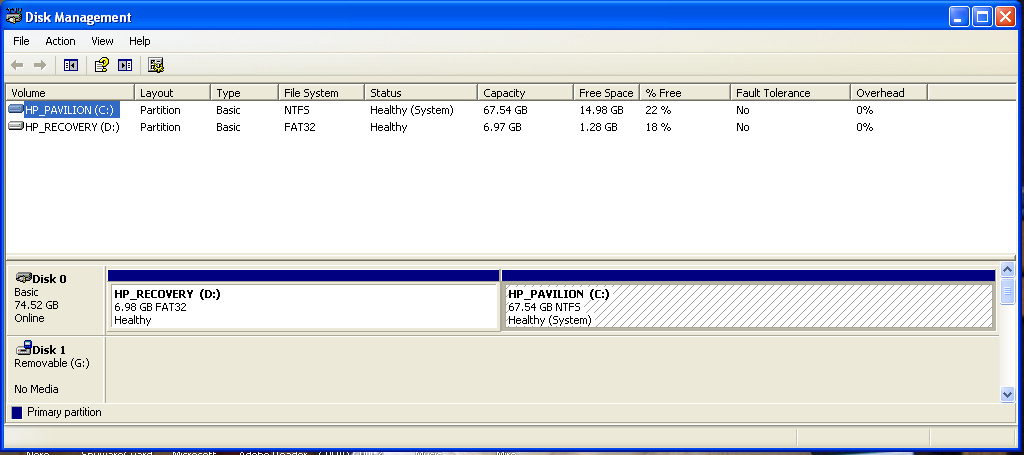This screenshot has width=1024, height=455.
Task: Click the Back arrow toolbar icon
Action: [x=18, y=65]
